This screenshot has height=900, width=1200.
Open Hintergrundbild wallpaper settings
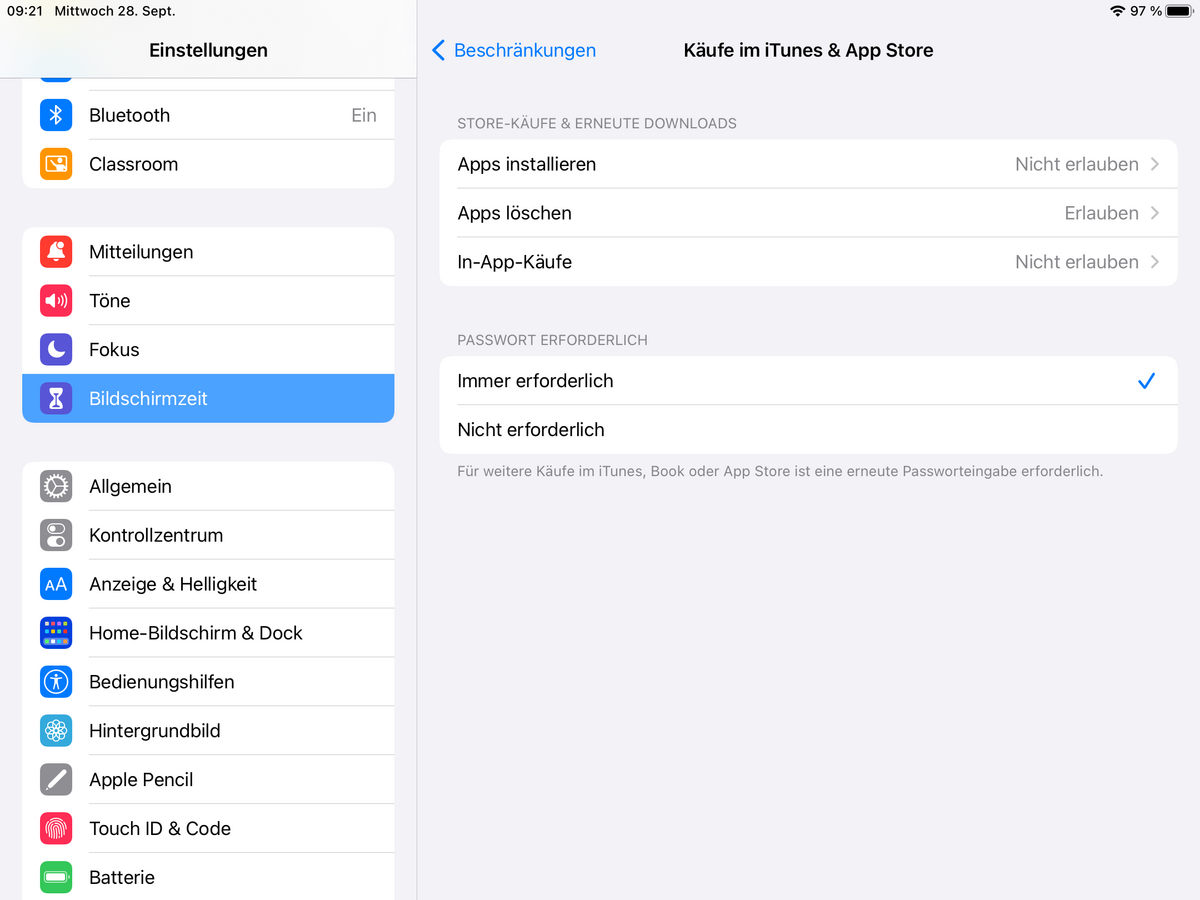[x=154, y=731]
